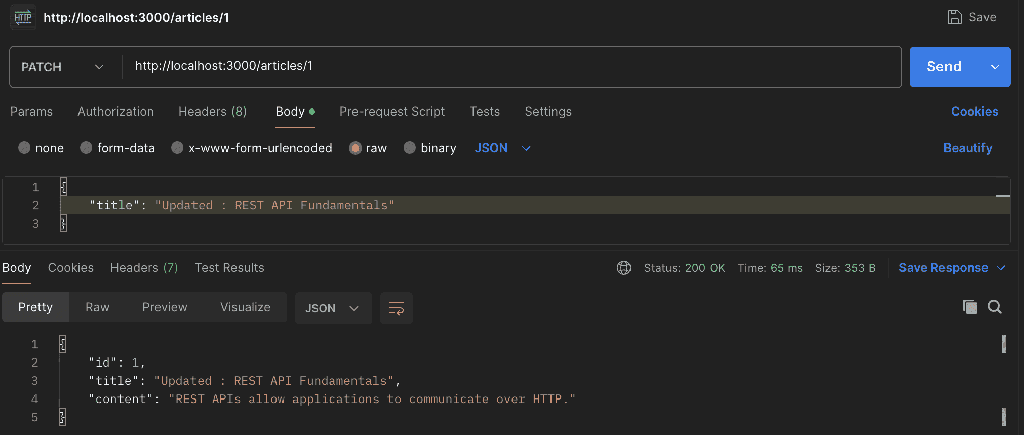The width and height of the screenshot is (1024, 435).
Task: Click the request body "title" line in editor
Action: 242,205
